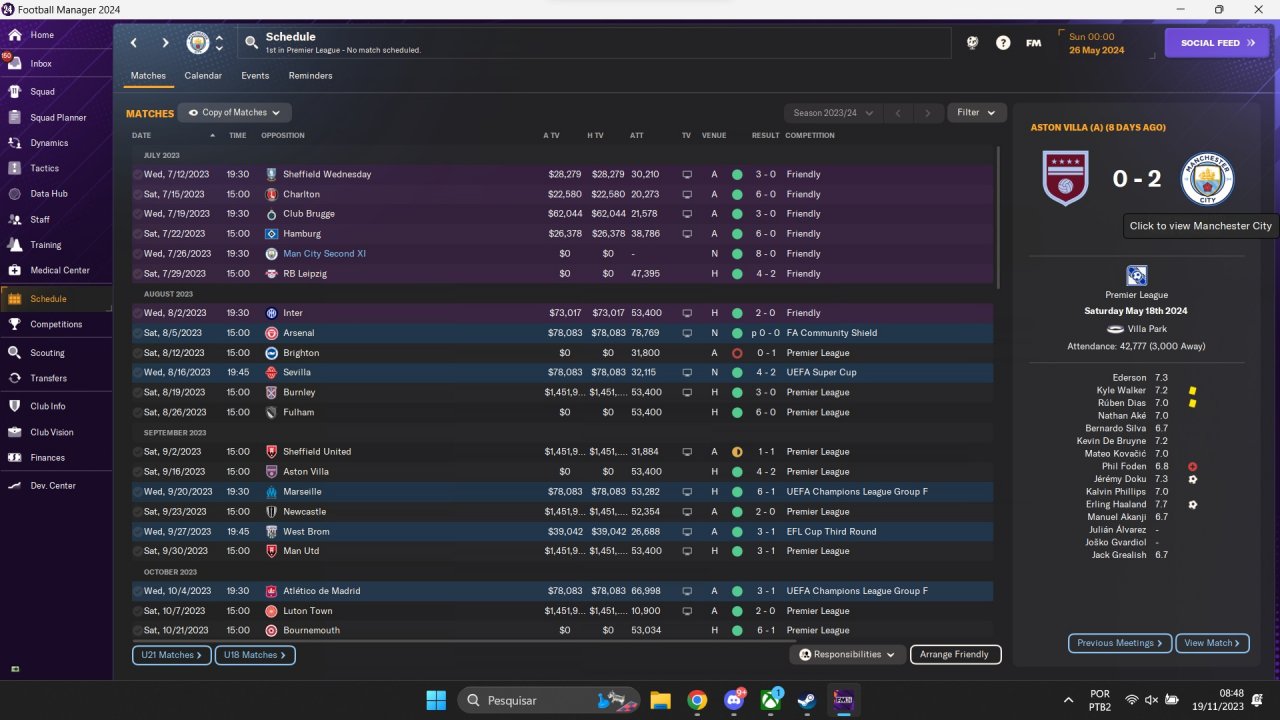Image resolution: width=1280 pixels, height=720 pixels.
Task: Open the help question mark icon
Action: pyautogui.click(x=1003, y=43)
